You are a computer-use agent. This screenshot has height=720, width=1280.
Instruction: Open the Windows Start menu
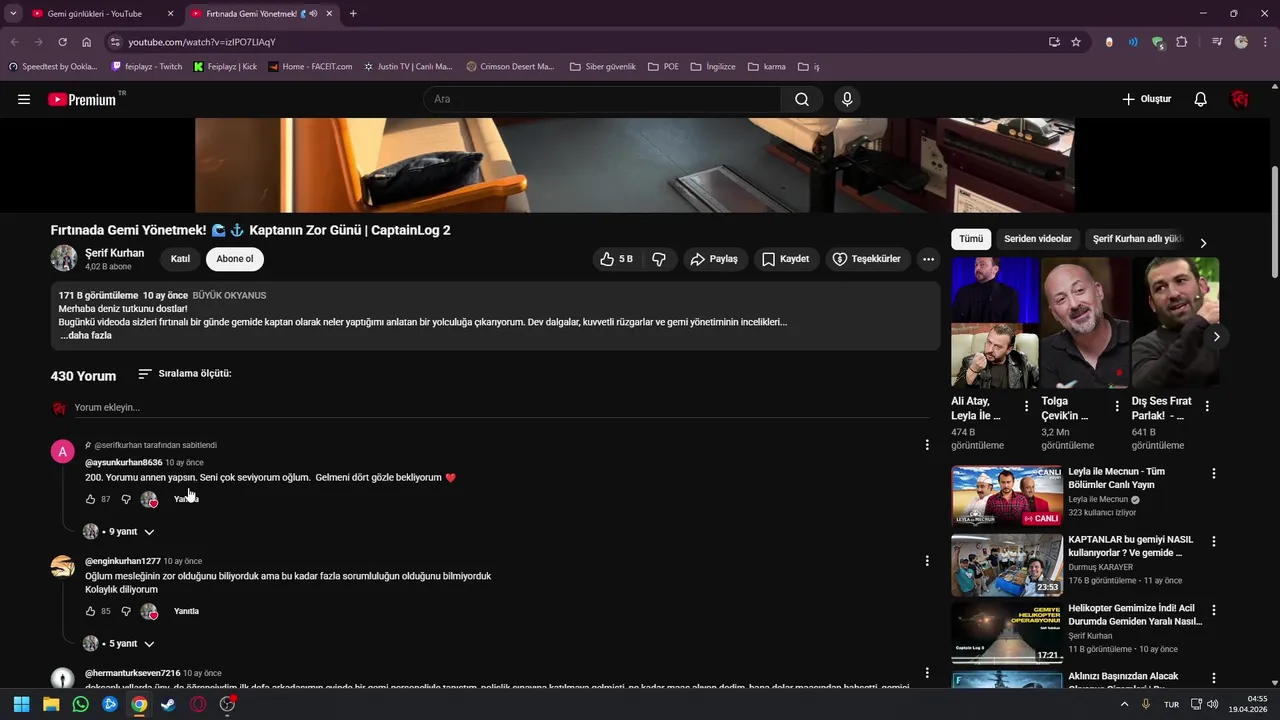point(21,704)
